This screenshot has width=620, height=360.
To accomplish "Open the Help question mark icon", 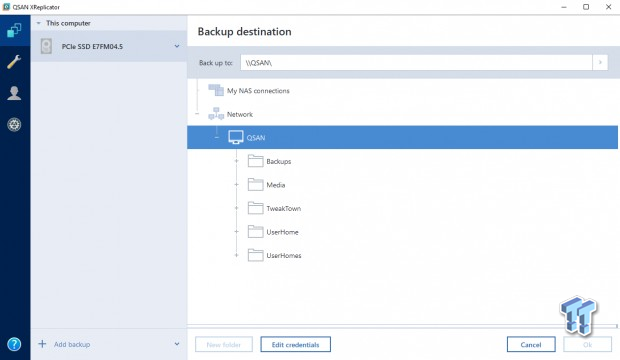I will 14,344.
